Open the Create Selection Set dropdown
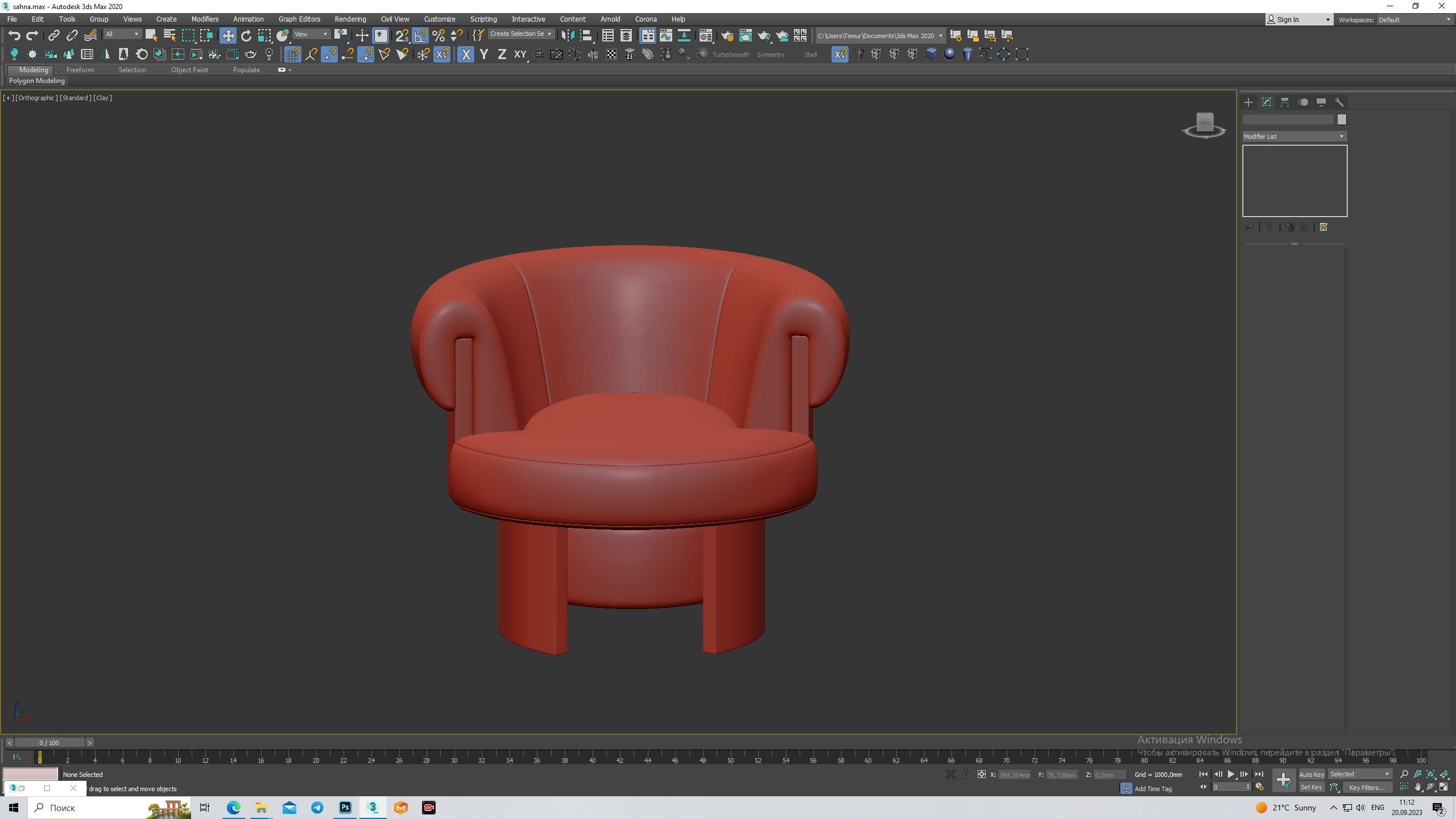 coord(520,34)
